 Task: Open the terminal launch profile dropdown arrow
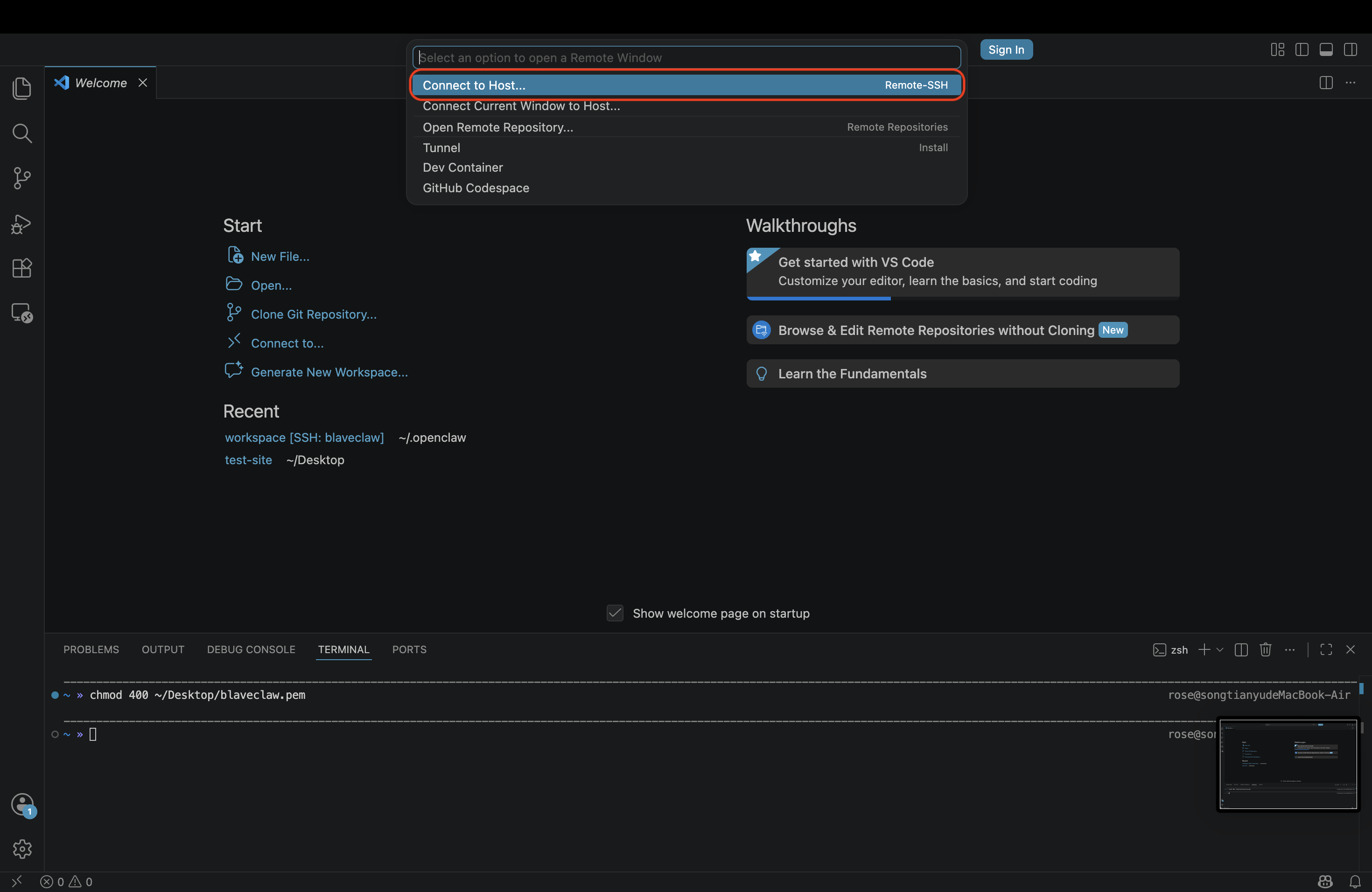point(1220,649)
